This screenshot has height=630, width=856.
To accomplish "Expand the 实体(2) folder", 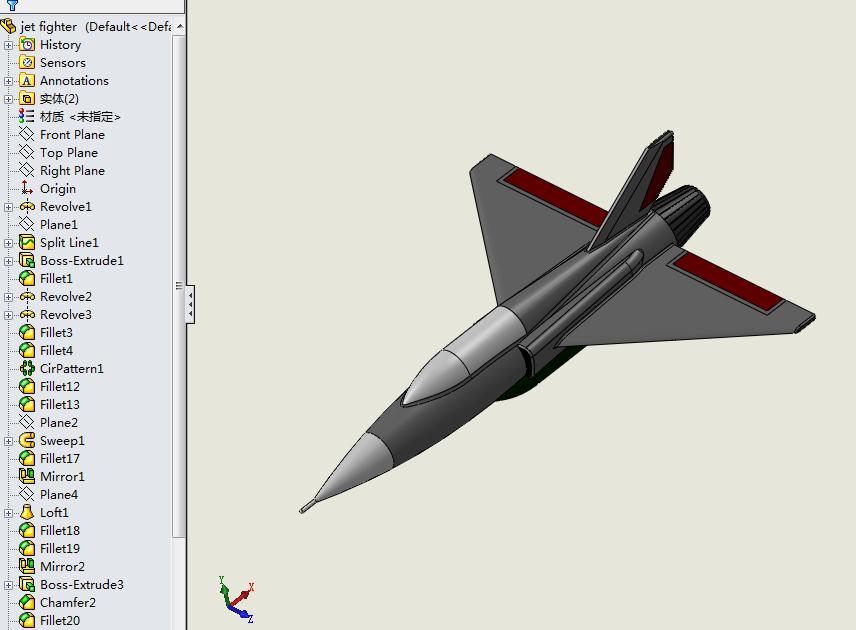I will pyautogui.click(x=8, y=99).
